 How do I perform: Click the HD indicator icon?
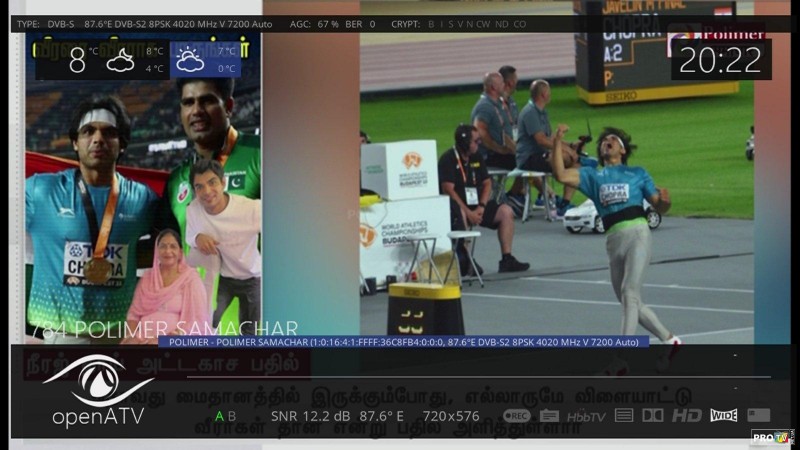(x=686, y=415)
